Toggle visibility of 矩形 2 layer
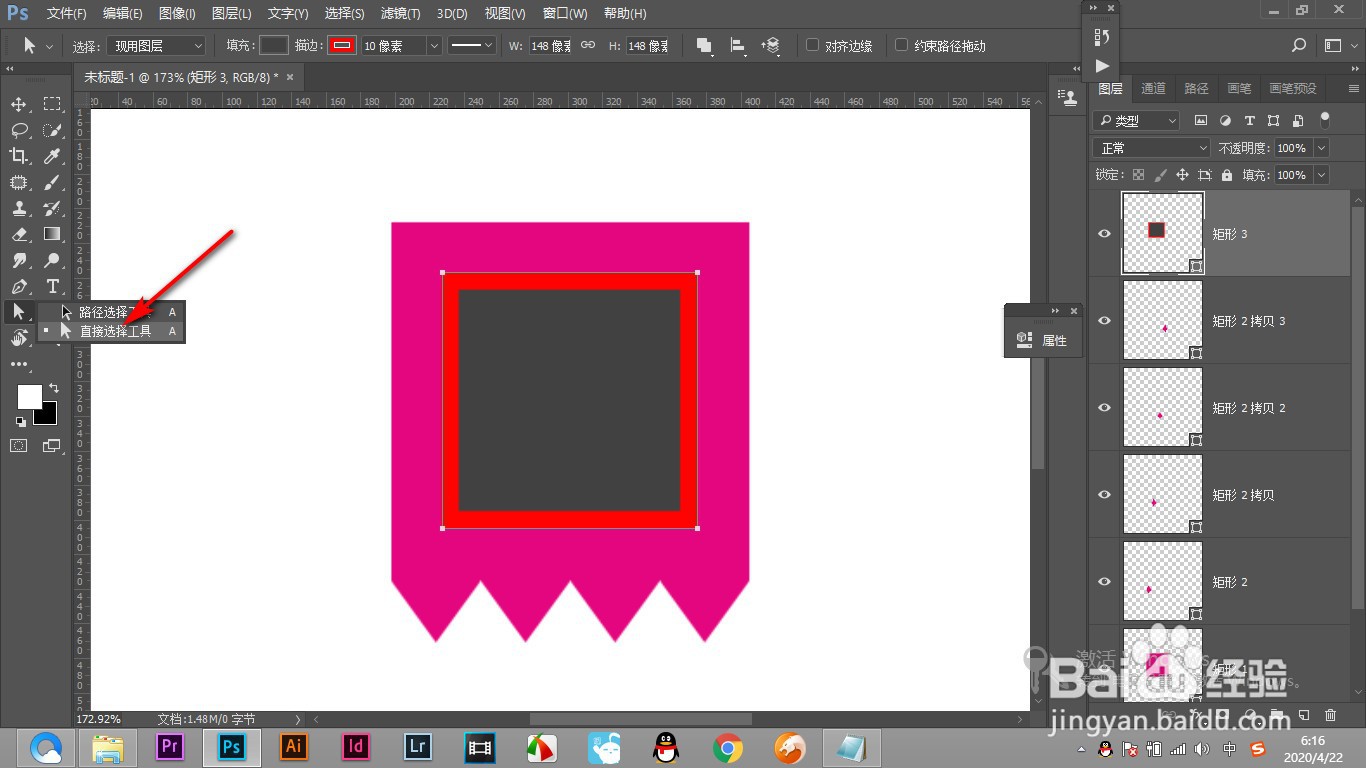 (x=1105, y=582)
